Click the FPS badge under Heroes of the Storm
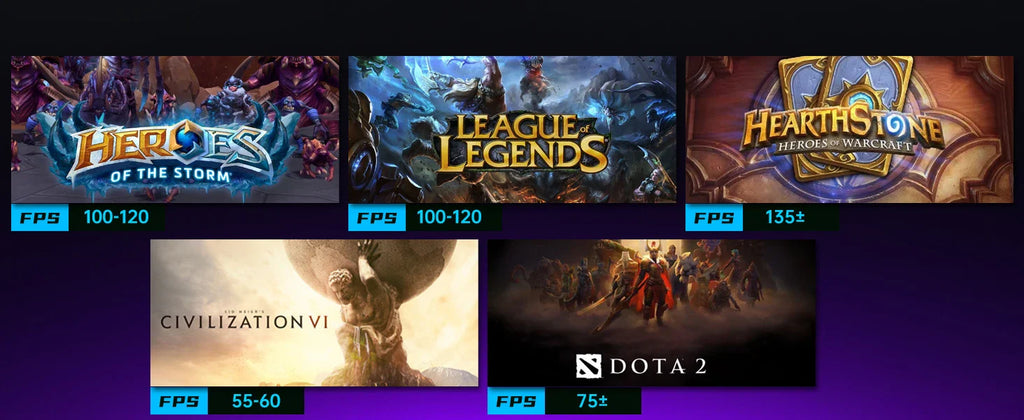 point(40,218)
